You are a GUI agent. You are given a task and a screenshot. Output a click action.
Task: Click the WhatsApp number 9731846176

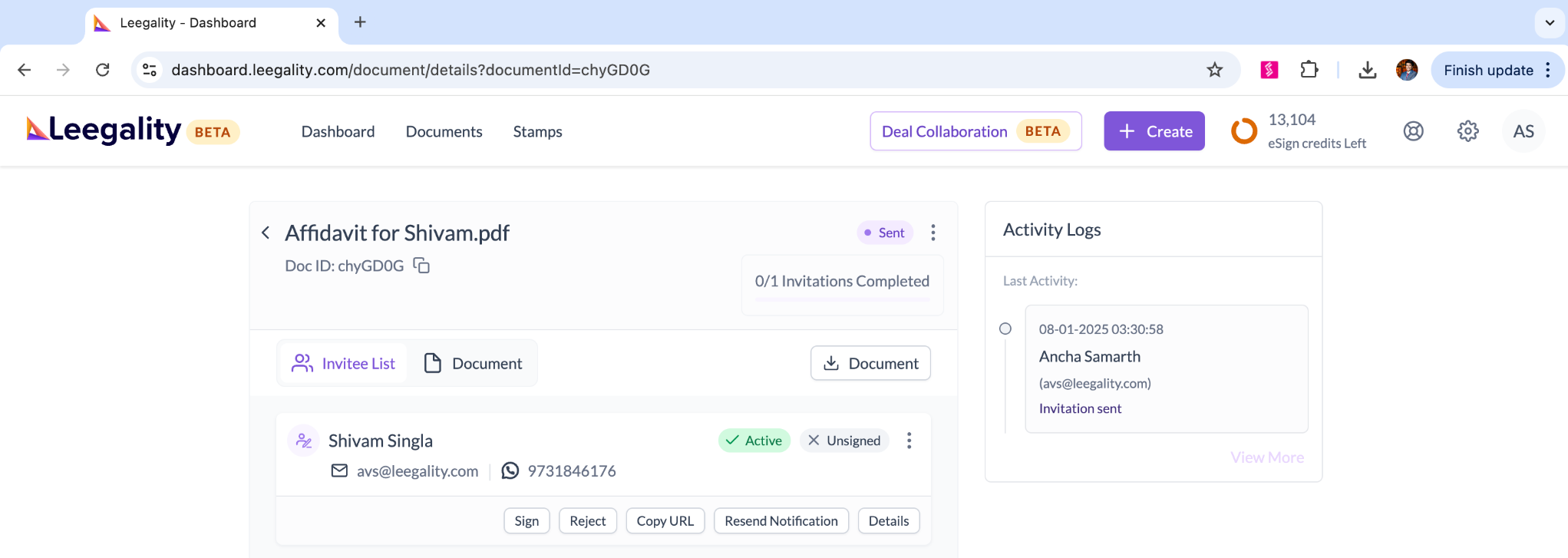(x=572, y=471)
